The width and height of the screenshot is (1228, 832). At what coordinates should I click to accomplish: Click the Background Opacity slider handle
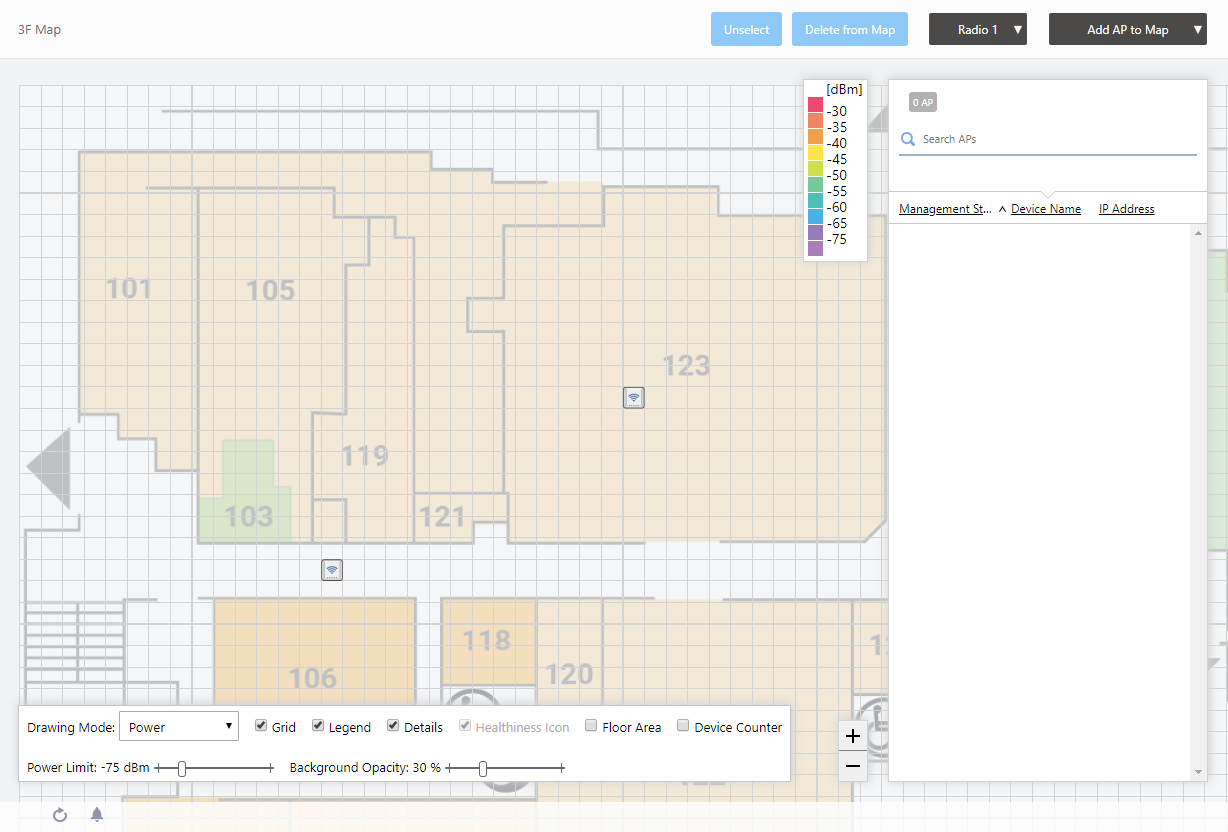483,768
